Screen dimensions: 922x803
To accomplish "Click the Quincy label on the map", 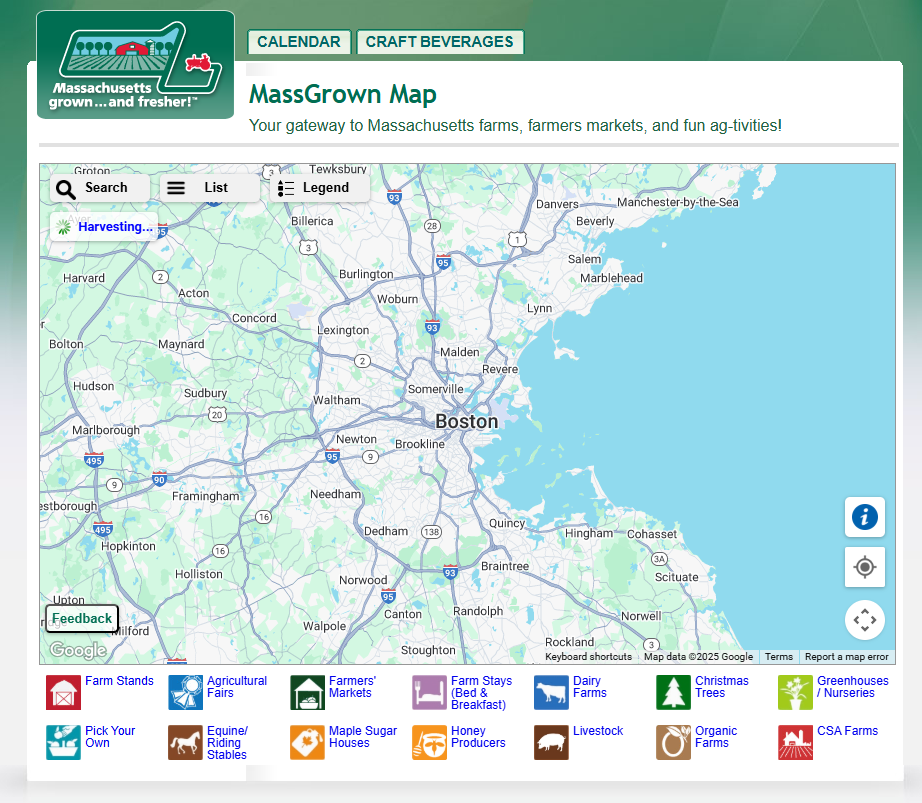I will (507, 523).
